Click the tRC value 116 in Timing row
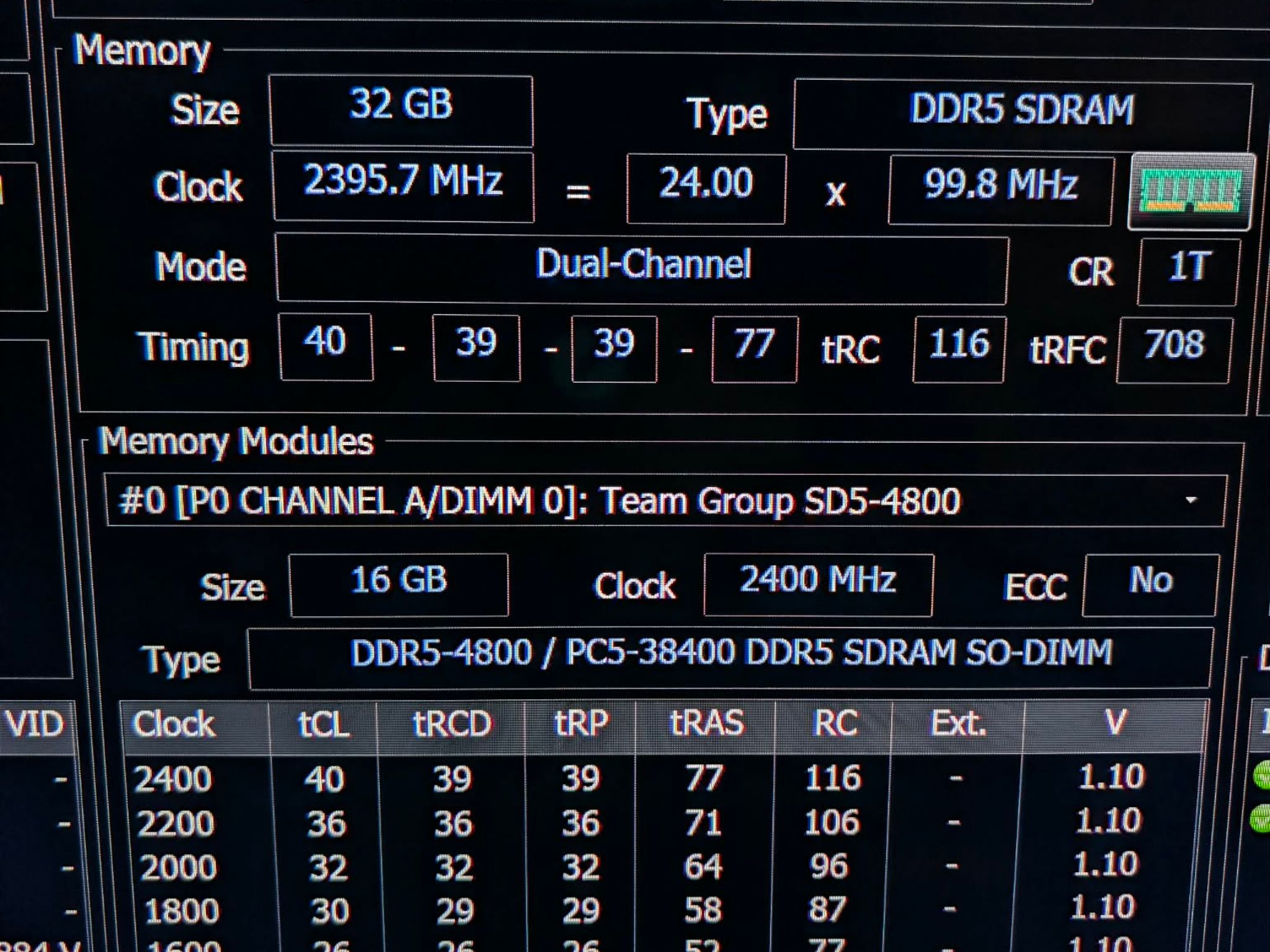 959,349
